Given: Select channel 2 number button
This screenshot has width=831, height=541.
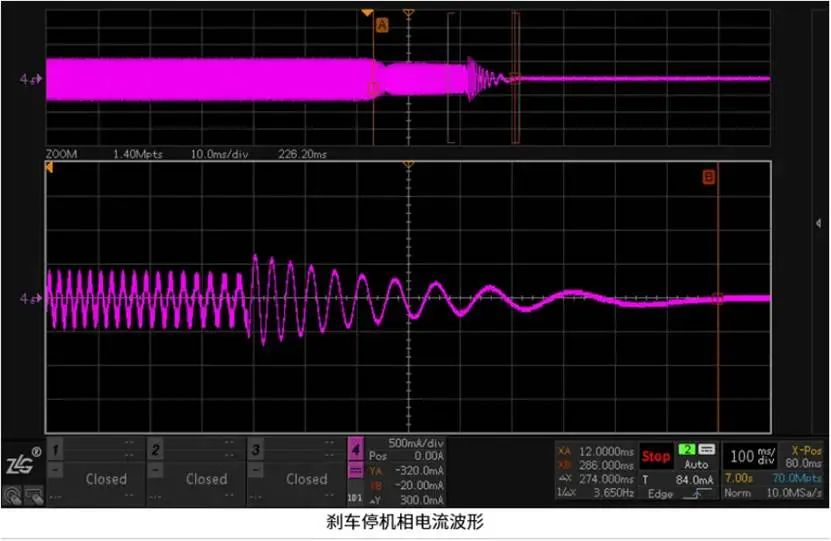Looking at the screenshot, I should [155, 450].
